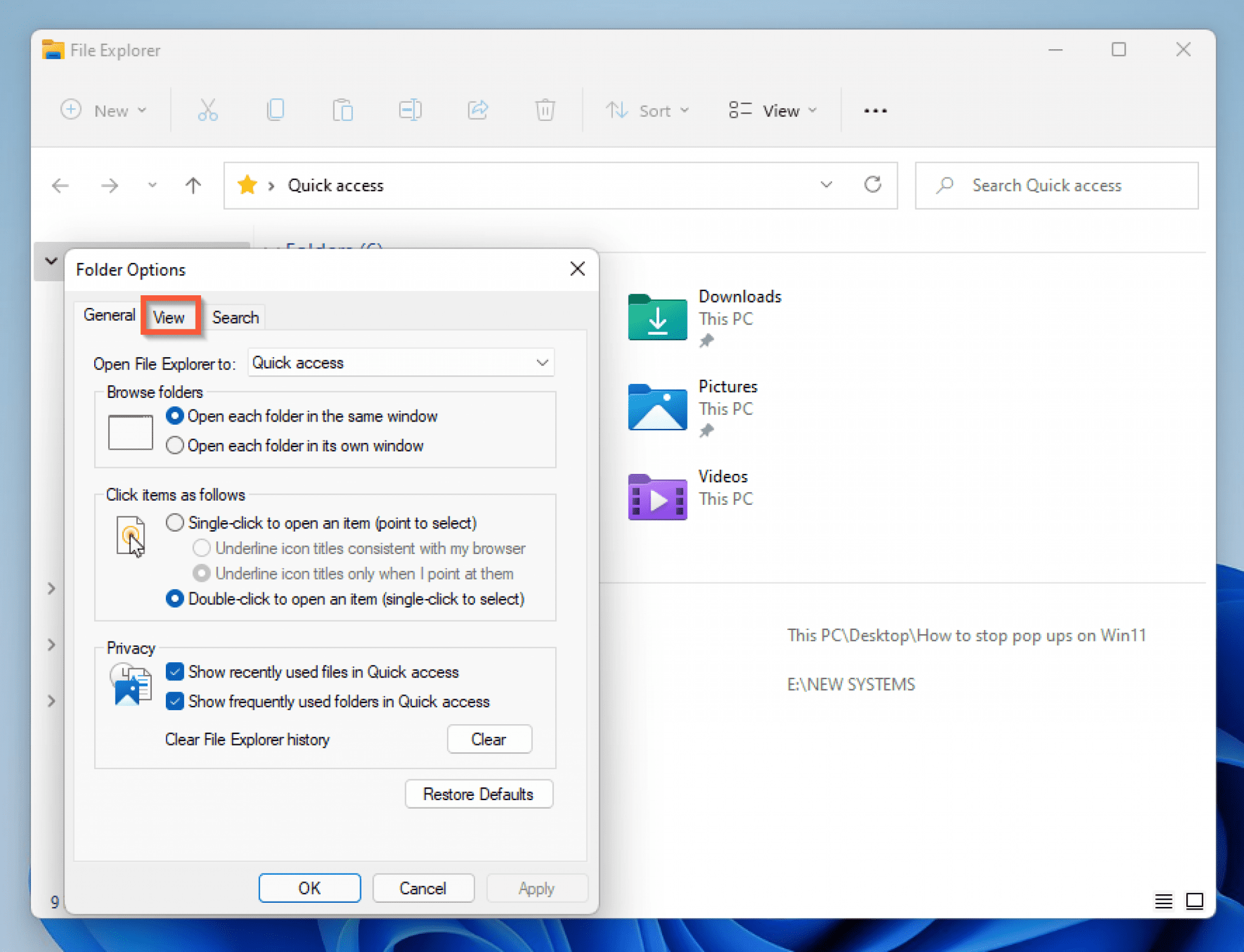Image resolution: width=1244 pixels, height=952 pixels.
Task: Collapse the top navigation pane tree chevron
Action: pyautogui.click(x=51, y=261)
